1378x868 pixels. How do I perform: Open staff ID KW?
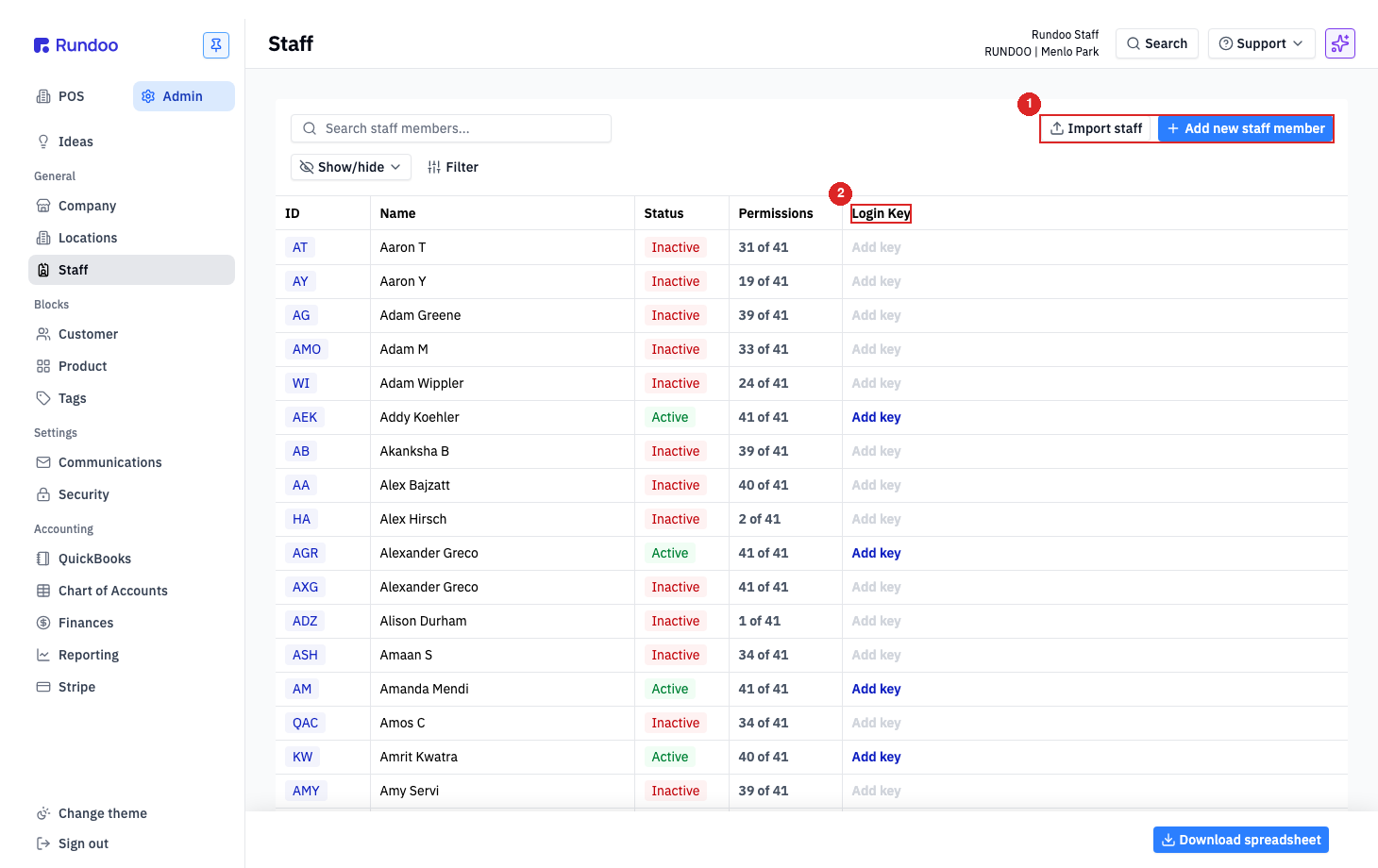pos(303,757)
